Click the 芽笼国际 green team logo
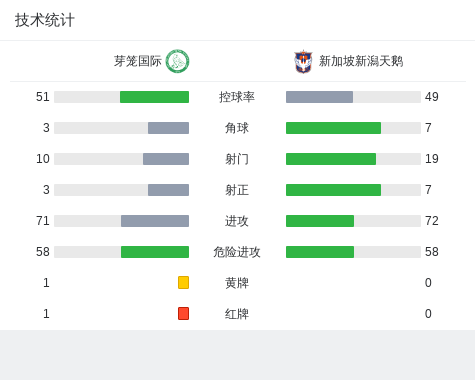The height and width of the screenshot is (380, 475). click(178, 61)
